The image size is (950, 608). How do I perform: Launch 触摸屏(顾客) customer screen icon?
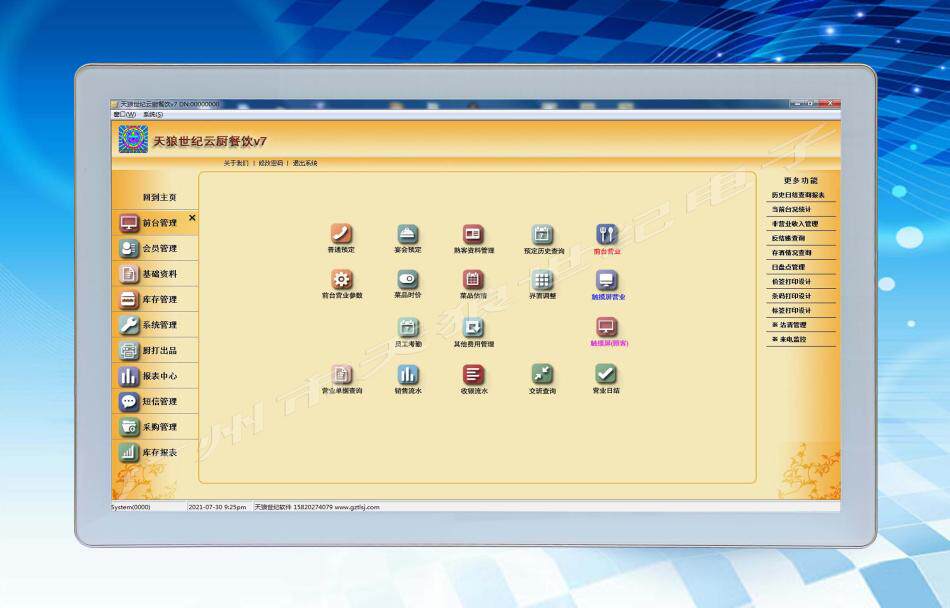coord(606,327)
